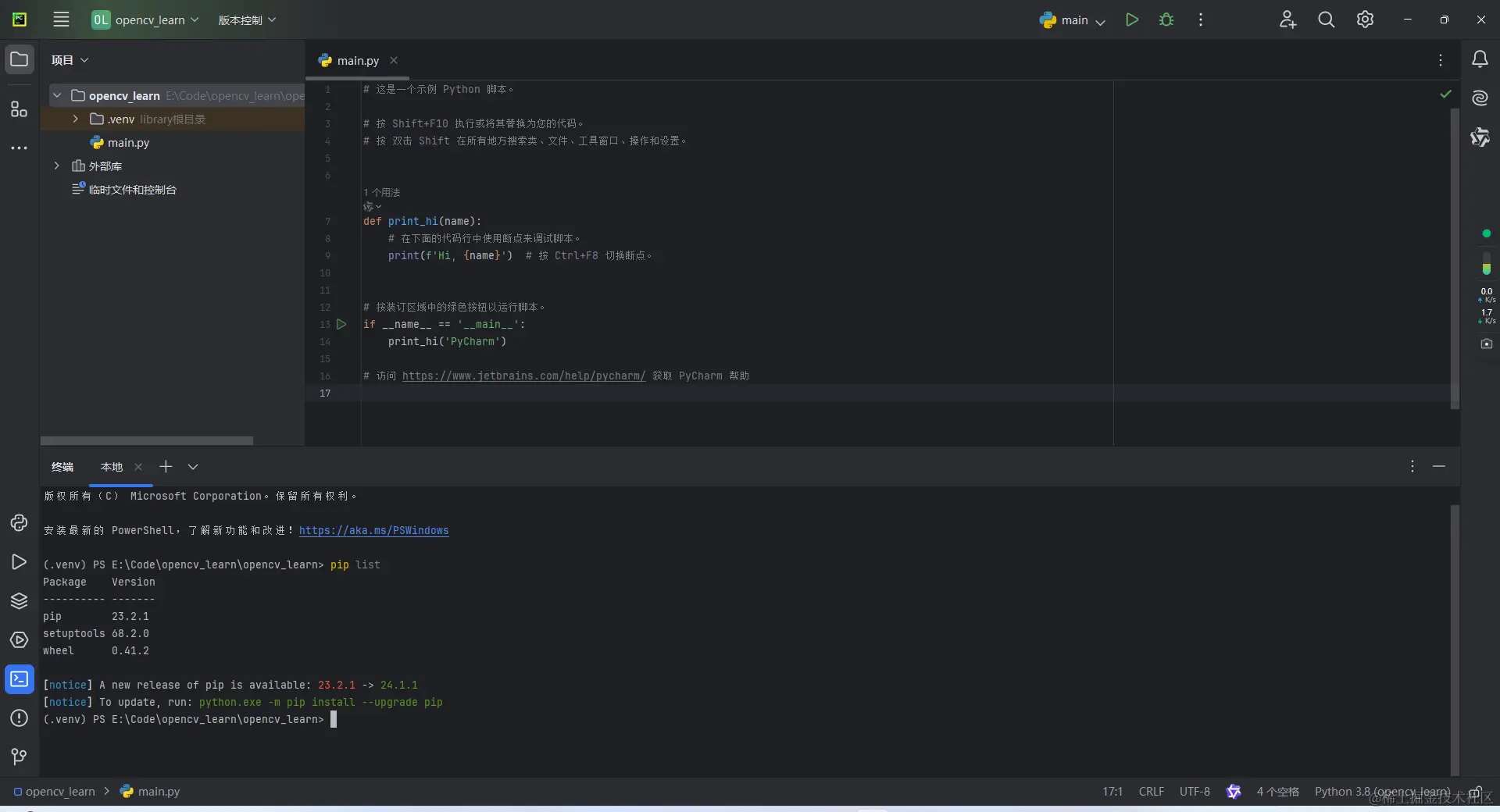Show more tool windows ellipsis in left sidebar
This screenshot has width=1500, height=812.
[20, 148]
